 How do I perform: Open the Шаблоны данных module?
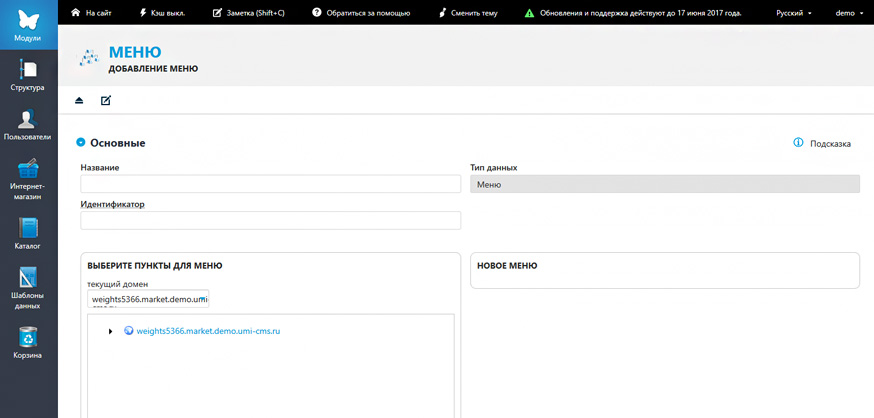point(28,289)
